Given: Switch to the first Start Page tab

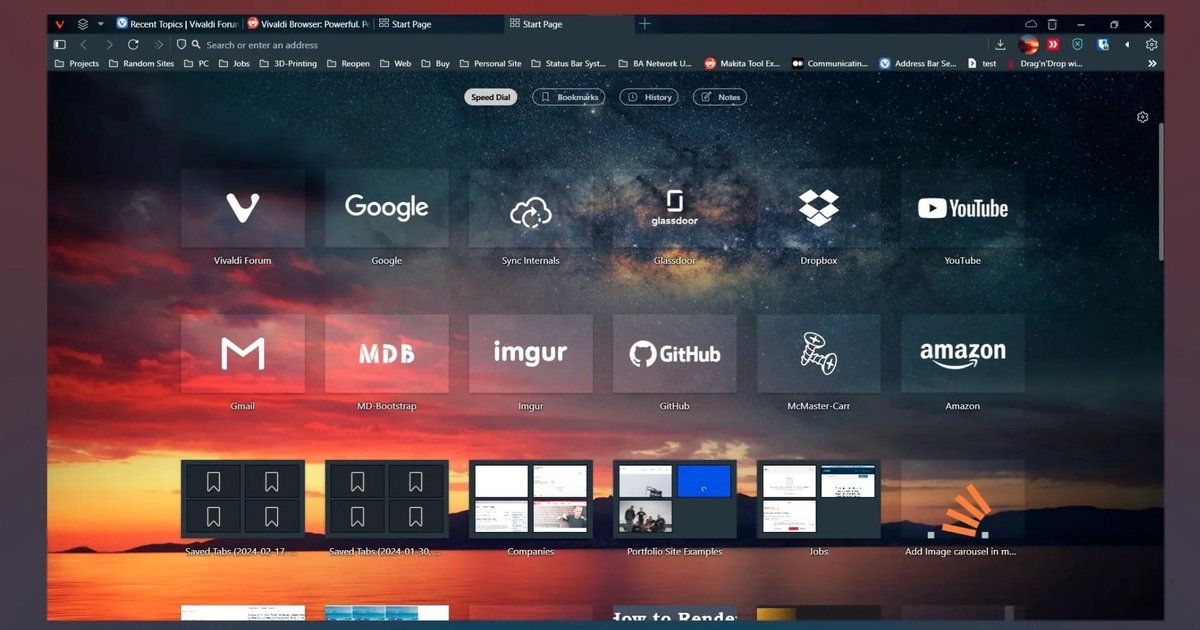Looking at the screenshot, I should pos(438,24).
